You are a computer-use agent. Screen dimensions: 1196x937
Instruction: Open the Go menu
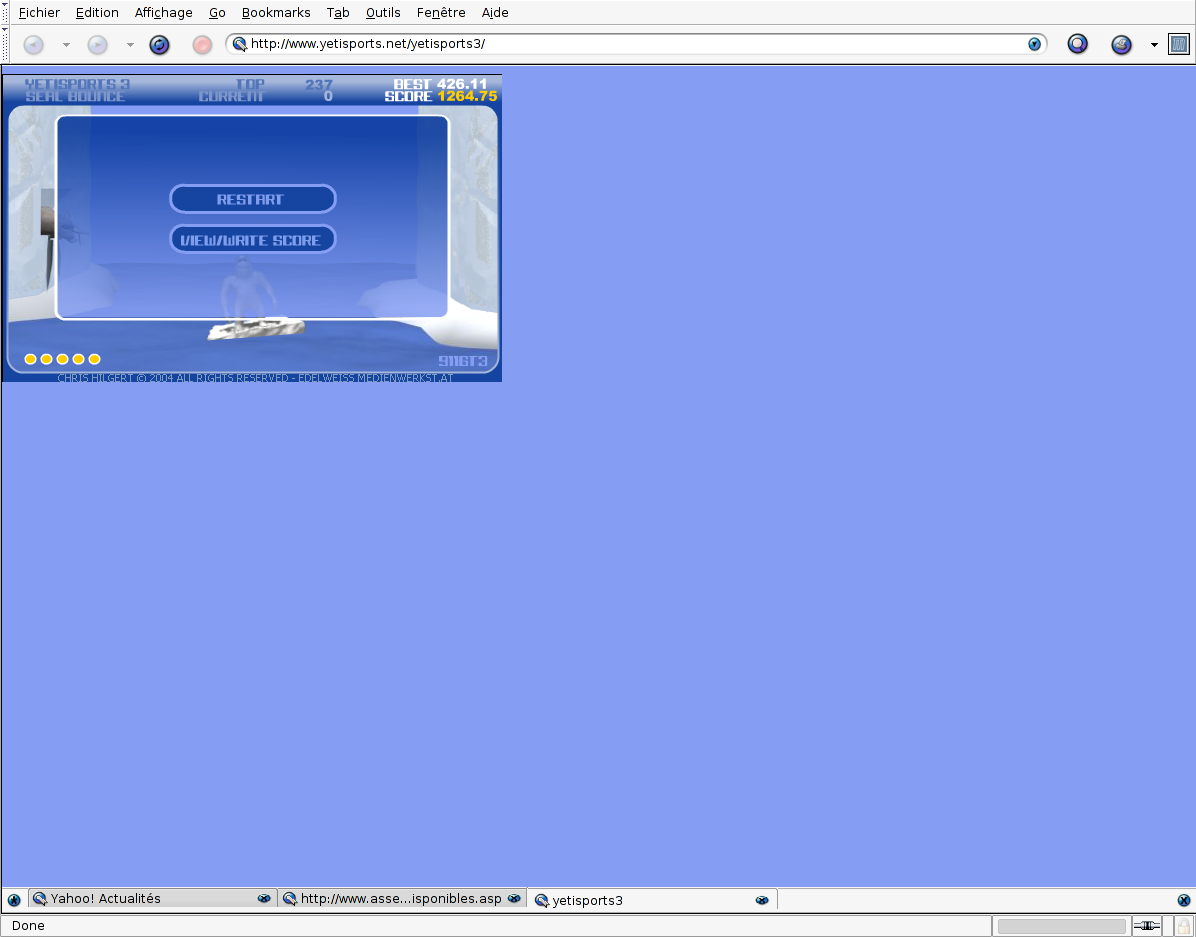click(217, 12)
